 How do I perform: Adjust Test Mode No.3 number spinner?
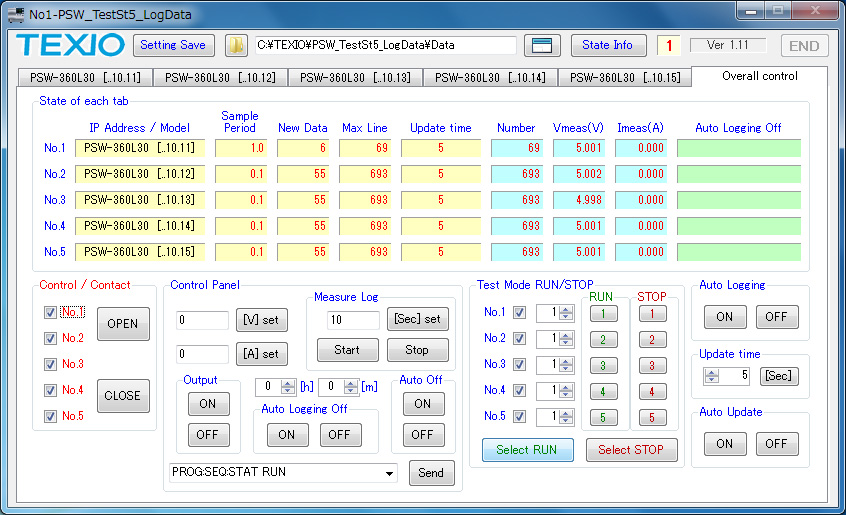(565, 365)
